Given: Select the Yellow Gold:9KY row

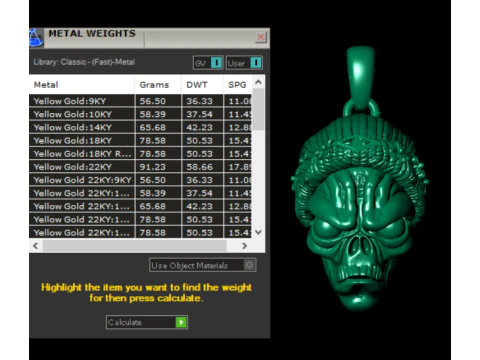Looking at the screenshot, I should tap(140, 101).
